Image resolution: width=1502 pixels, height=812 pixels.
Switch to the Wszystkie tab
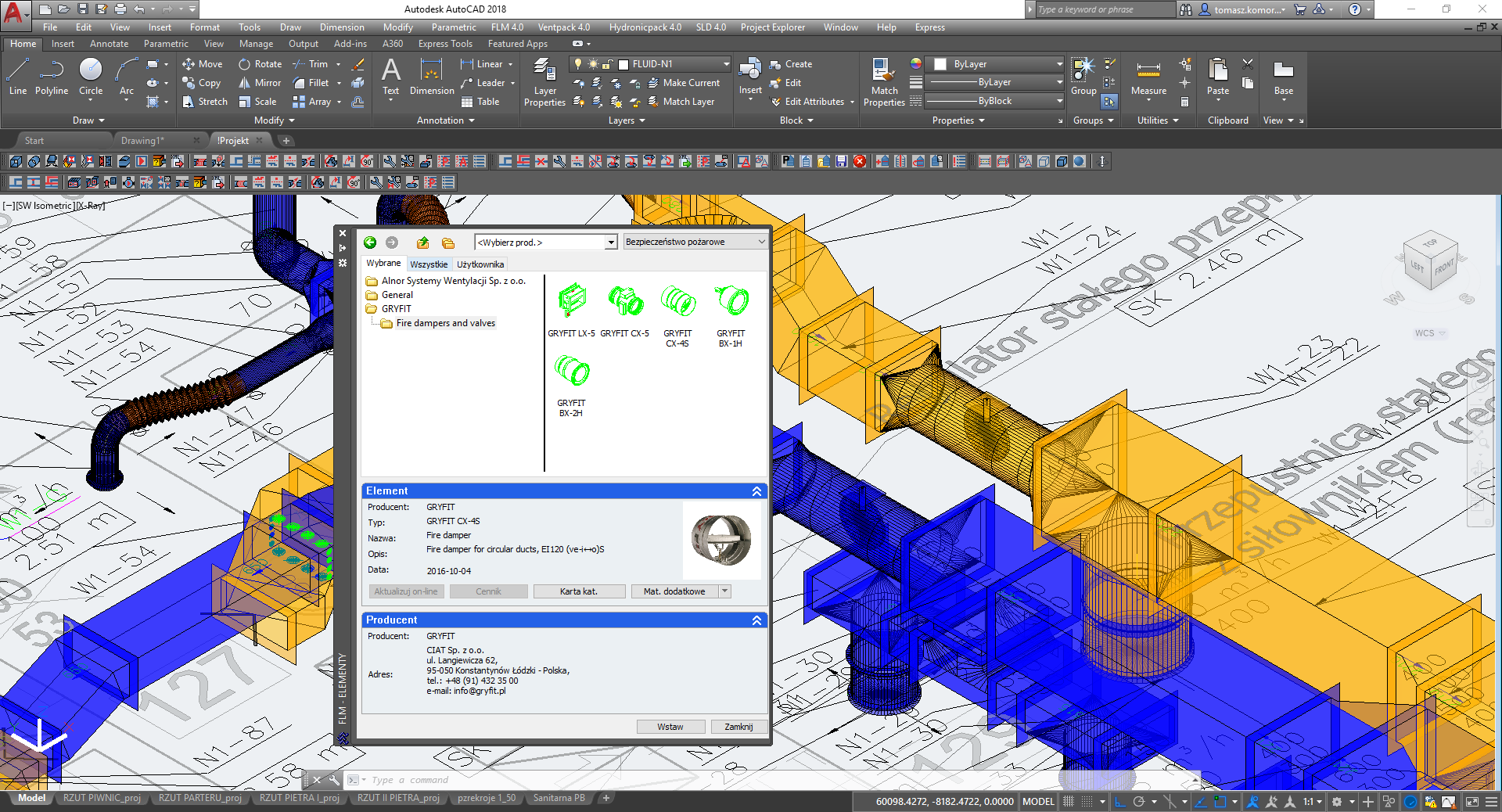click(429, 264)
